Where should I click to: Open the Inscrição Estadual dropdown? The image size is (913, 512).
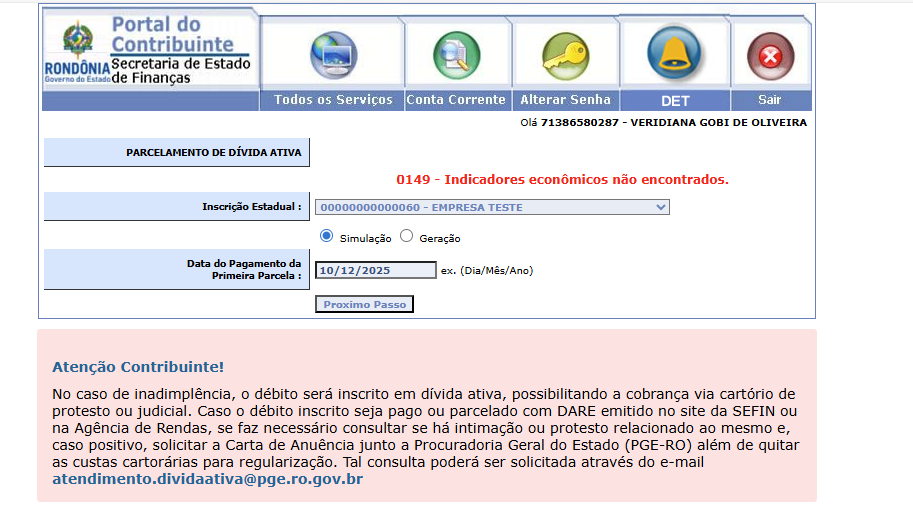(x=492, y=207)
